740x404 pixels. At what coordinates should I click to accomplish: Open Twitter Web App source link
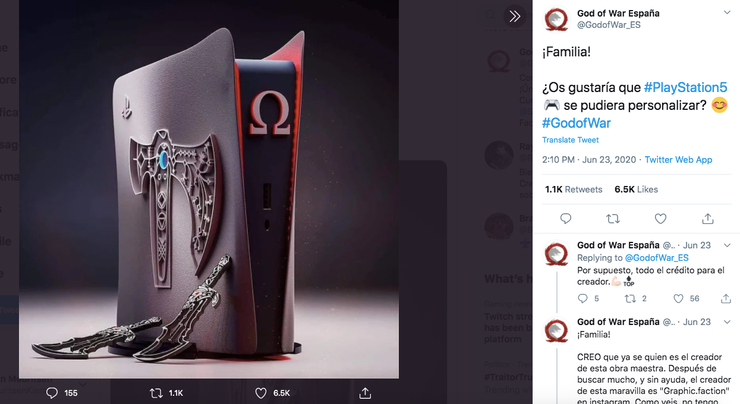(678, 159)
